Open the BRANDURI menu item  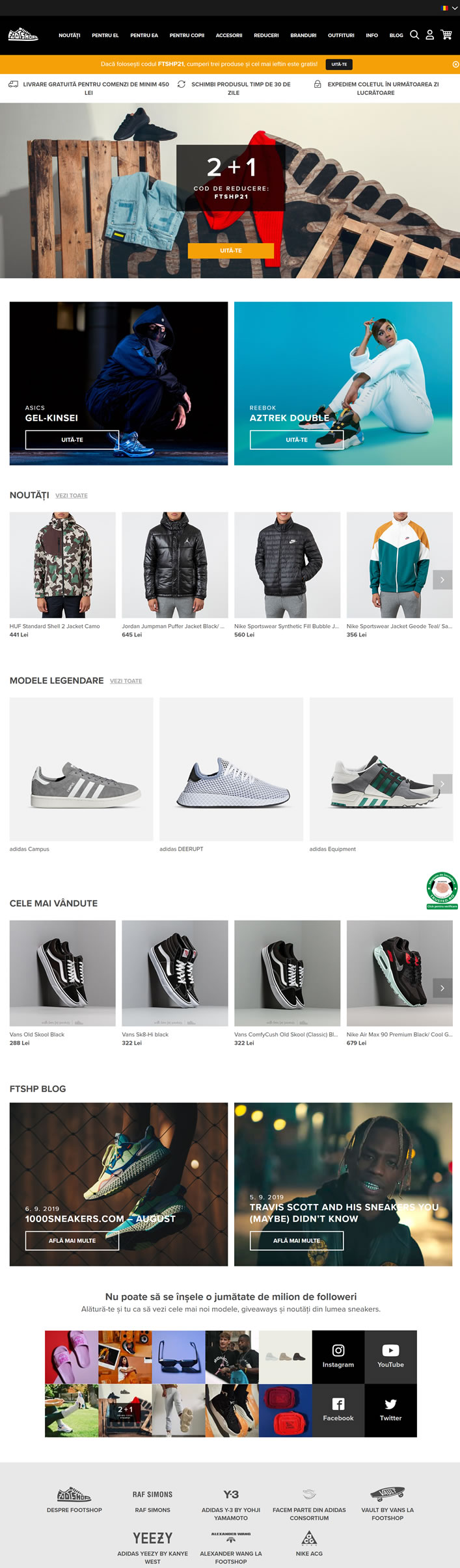pyautogui.click(x=303, y=35)
